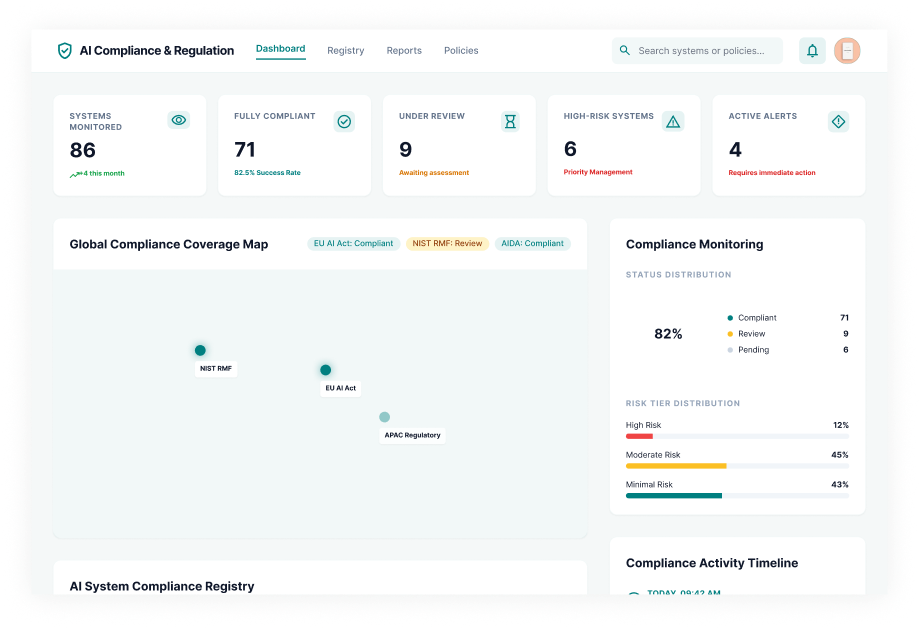Click the checkmark icon on Fully Compliant
This screenshot has height=628, width=919.
tap(344, 121)
